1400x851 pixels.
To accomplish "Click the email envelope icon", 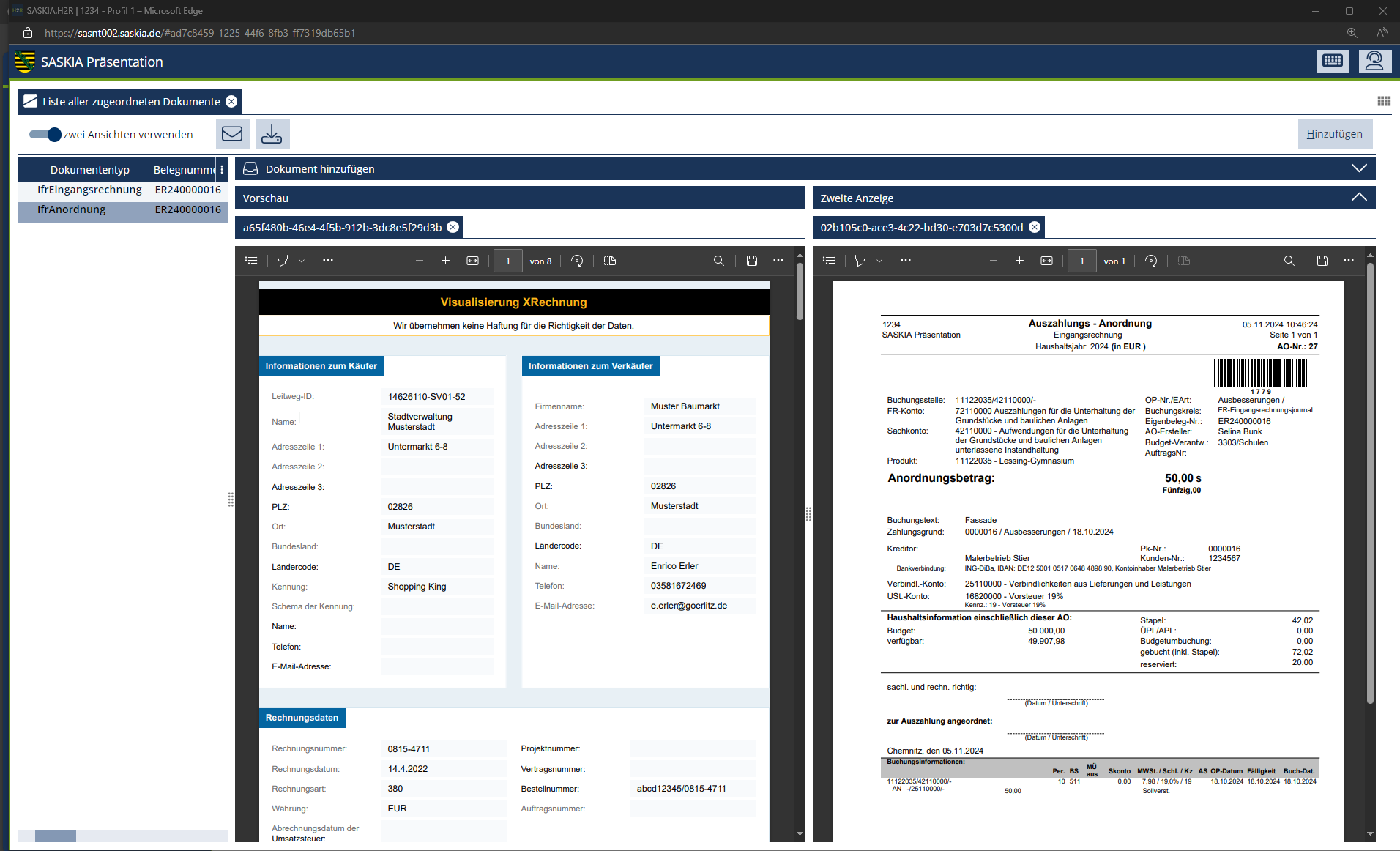I will [x=232, y=134].
